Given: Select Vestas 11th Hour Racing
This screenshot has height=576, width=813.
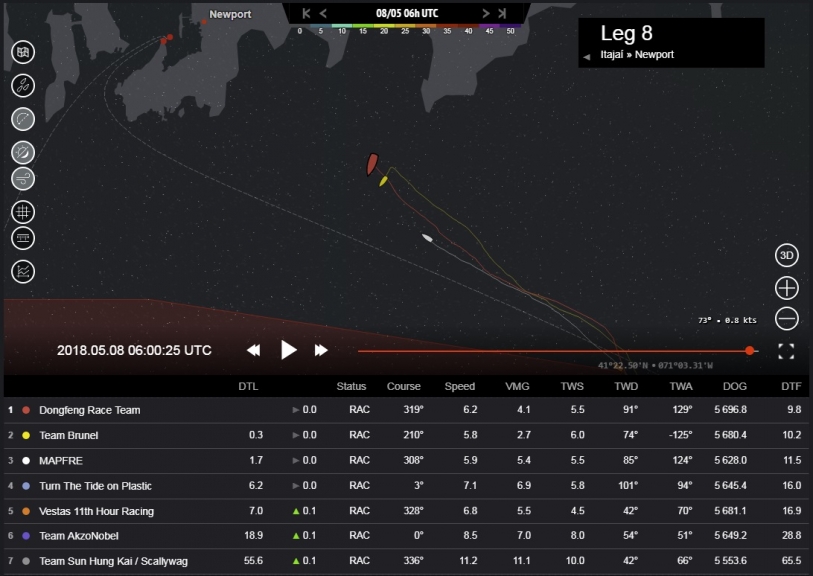Looking at the screenshot, I should tap(96, 511).
